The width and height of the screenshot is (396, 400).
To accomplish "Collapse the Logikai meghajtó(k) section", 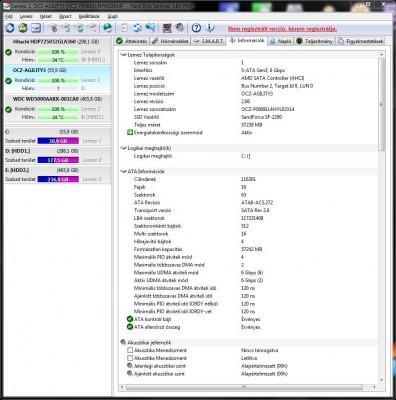I will (123, 148).
